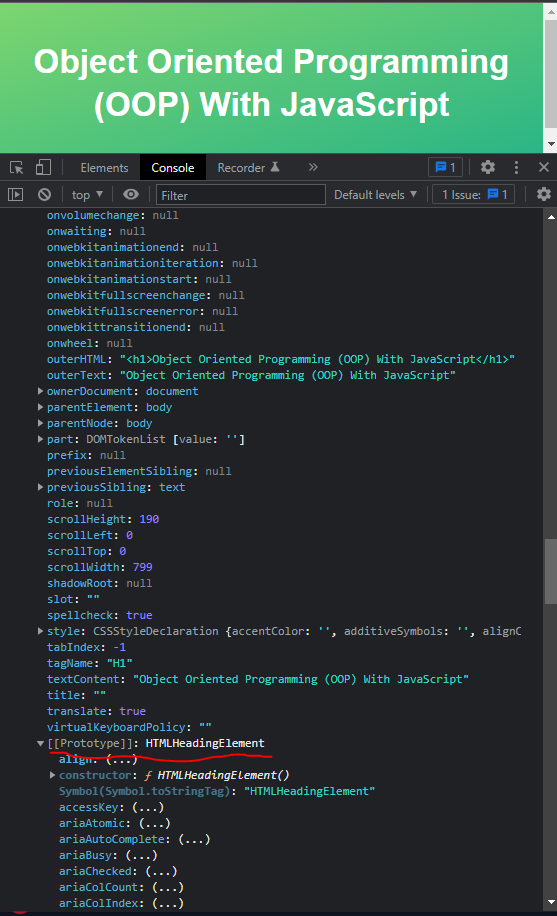
Task: Expand the parentNode body property
Action: (40, 423)
